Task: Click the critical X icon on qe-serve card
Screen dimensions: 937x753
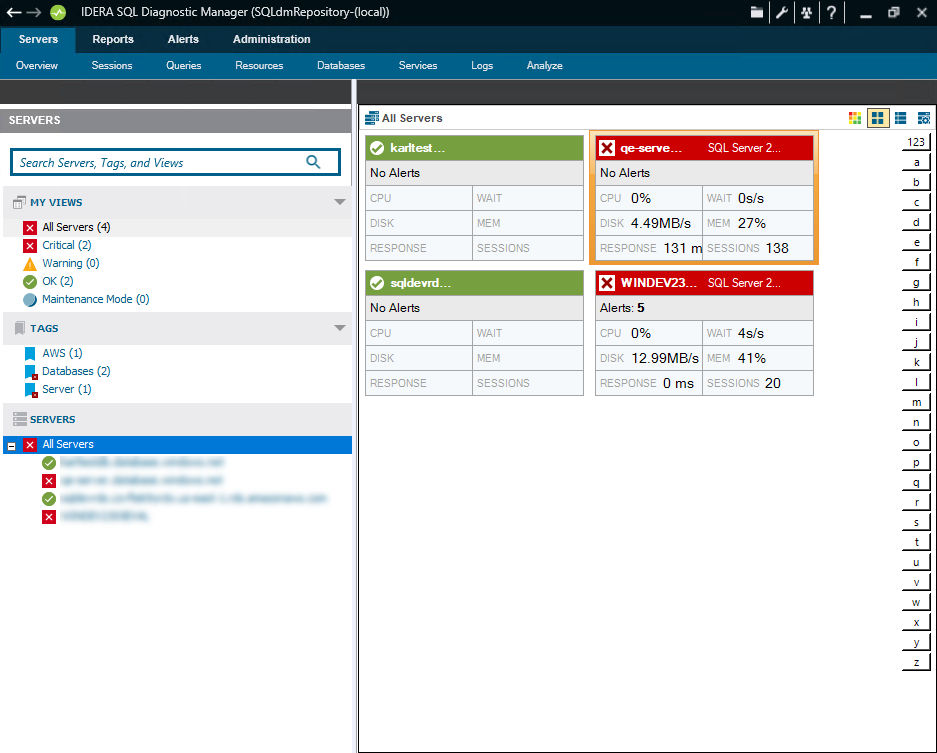Action: [x=607, y=148]
